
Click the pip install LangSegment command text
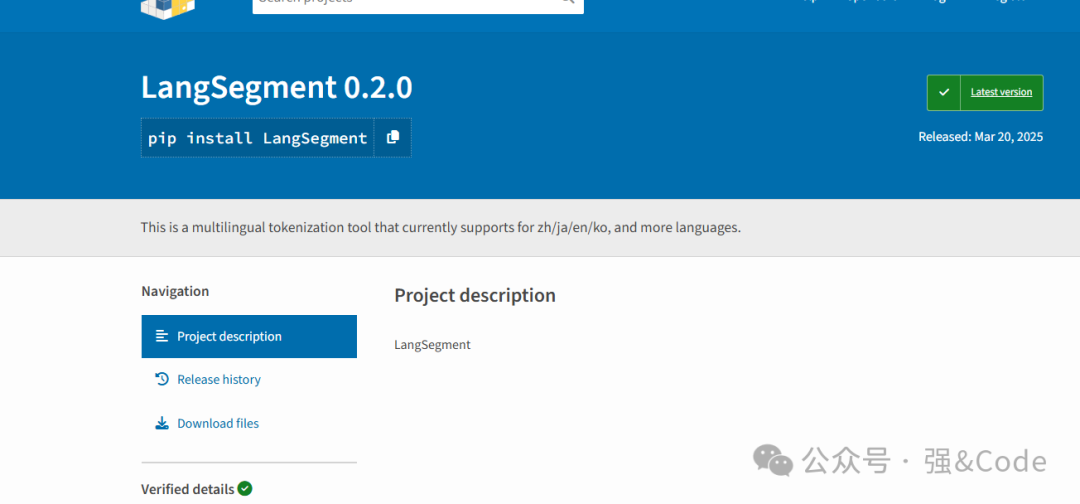point(258,138)
